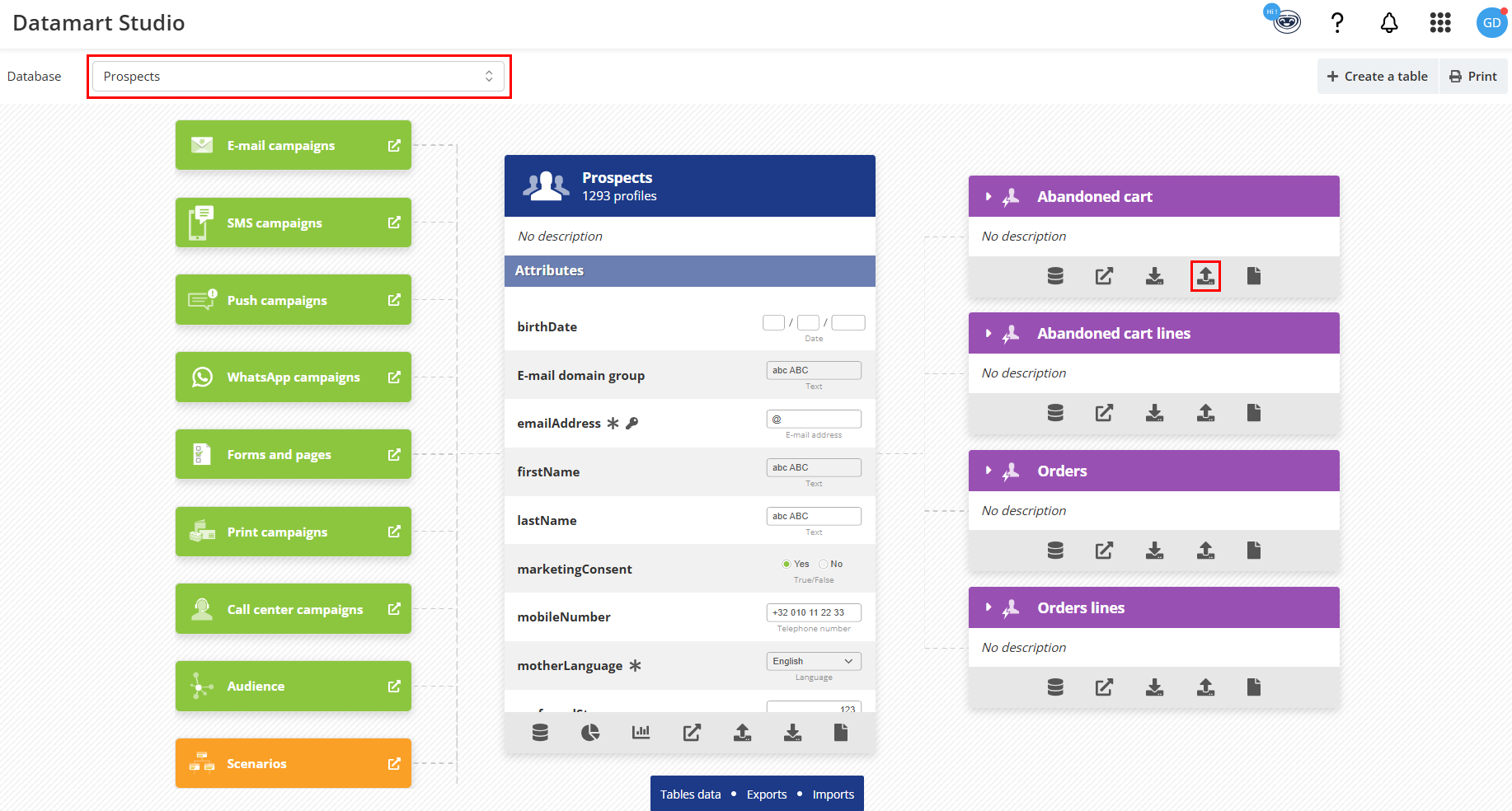This screenshot has width=1512, height=811.
Task: Click the upload icon under Abandoned cart
Action: 1205,276
